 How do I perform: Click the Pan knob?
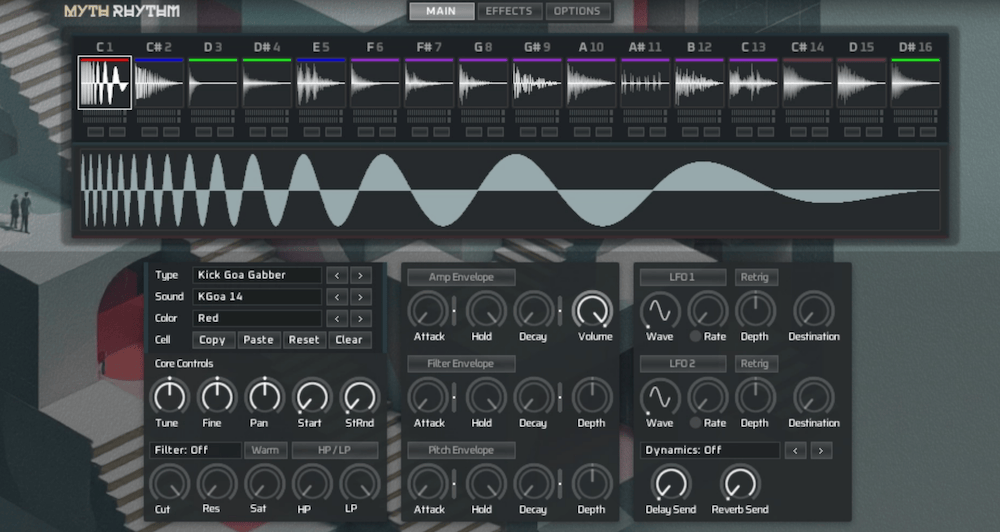tap(265, 396)
